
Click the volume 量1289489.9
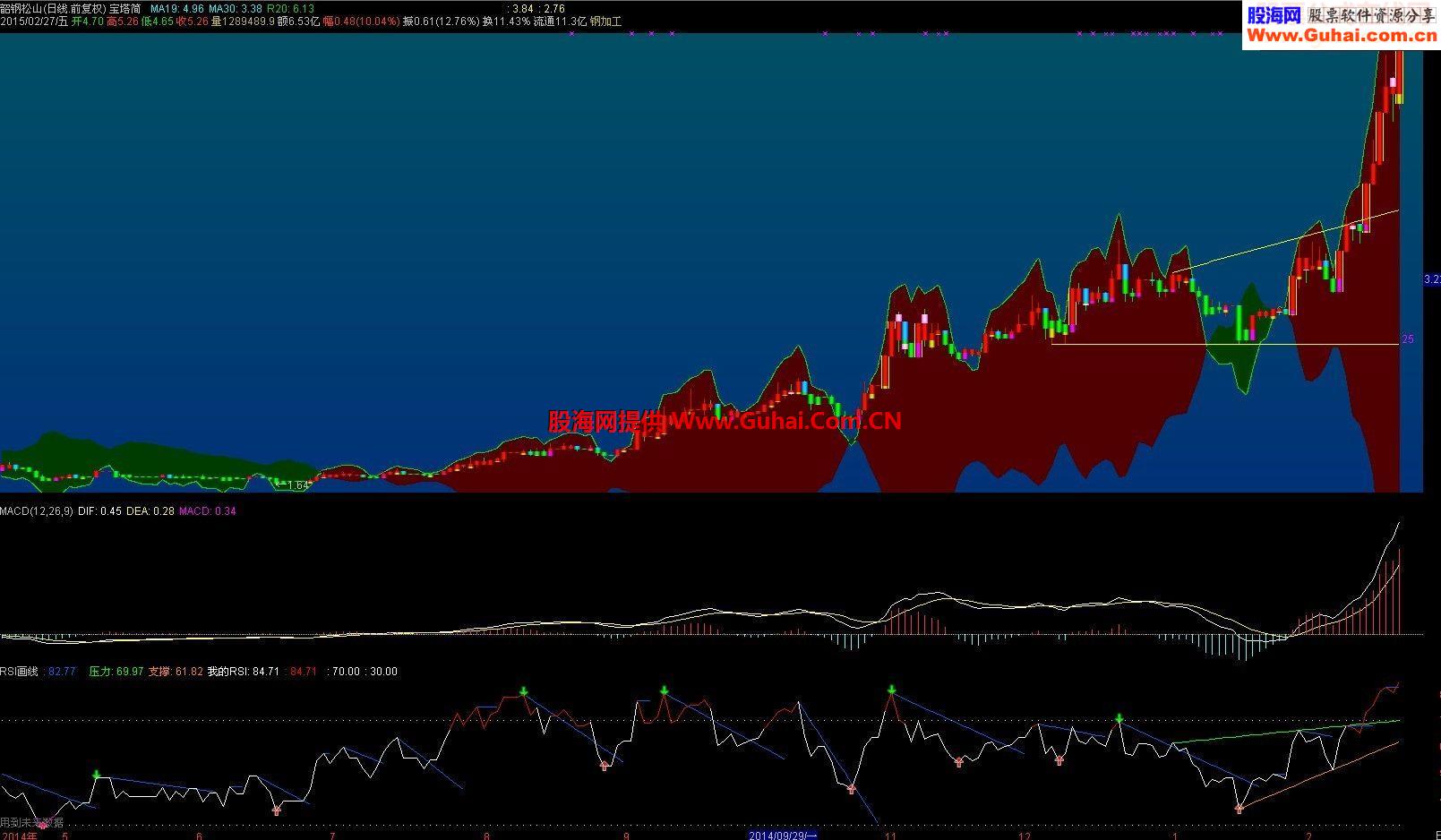(x=243, y=21)
